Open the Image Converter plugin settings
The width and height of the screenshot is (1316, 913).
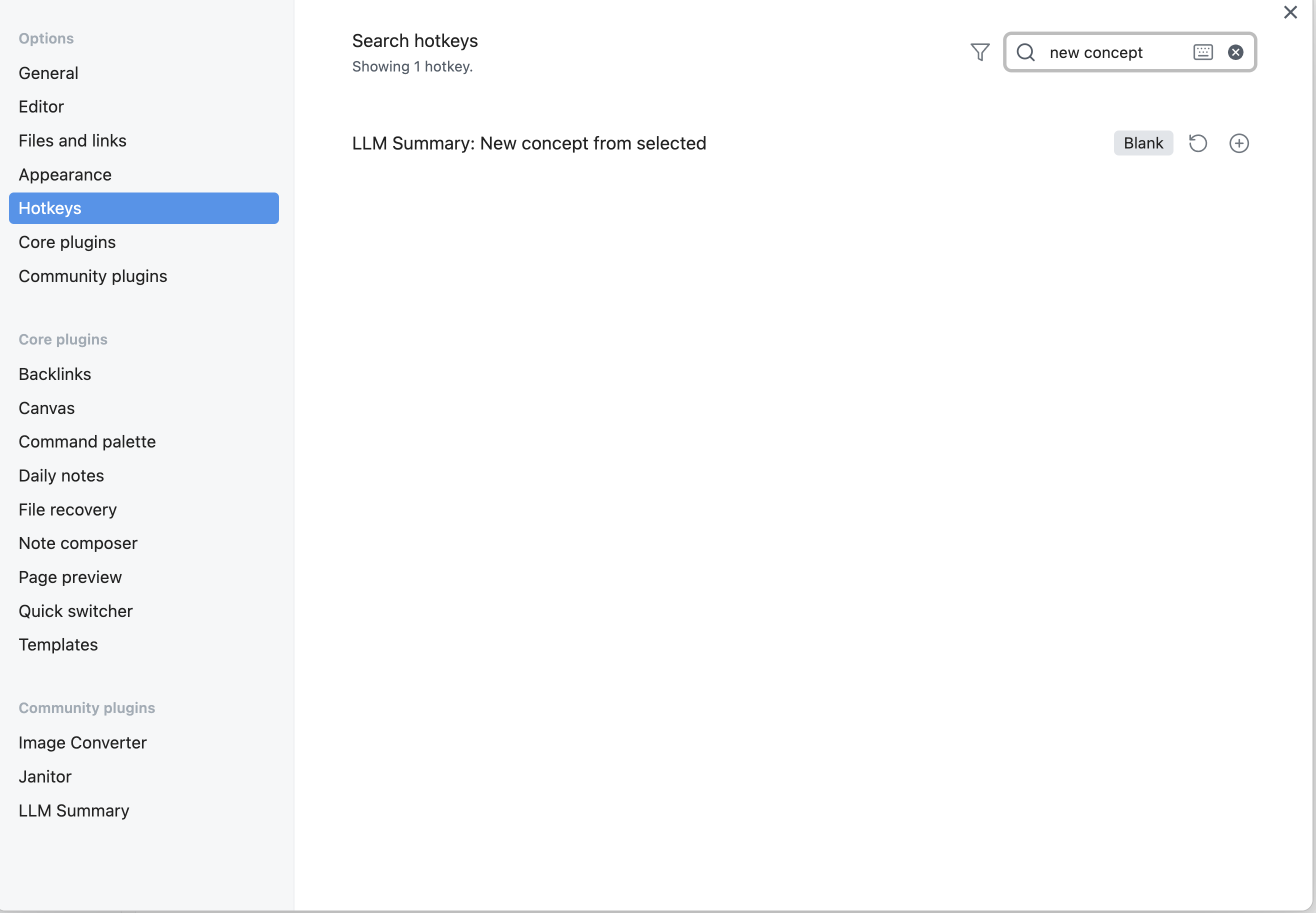click(82, 742)
